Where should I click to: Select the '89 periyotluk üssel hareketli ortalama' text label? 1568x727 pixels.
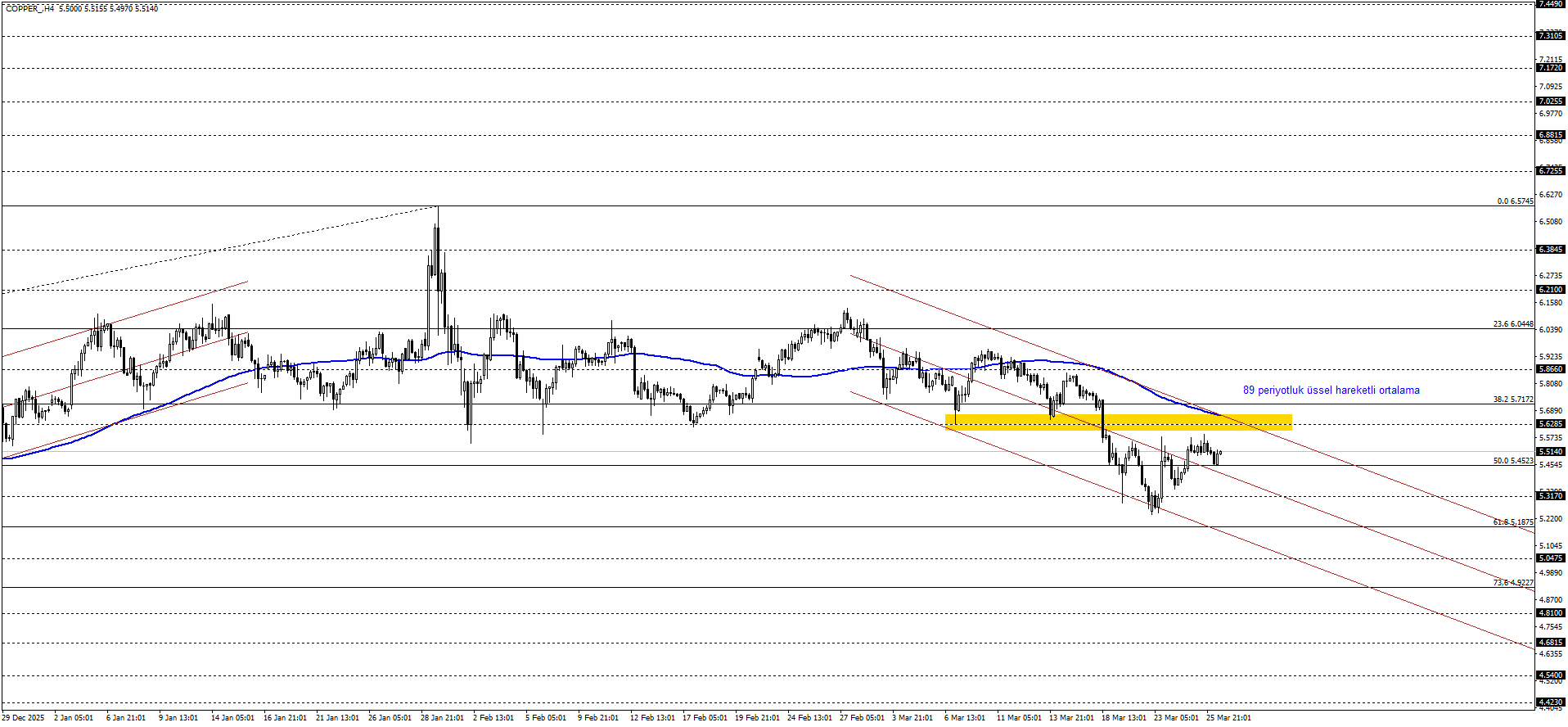click(1331, 391)
